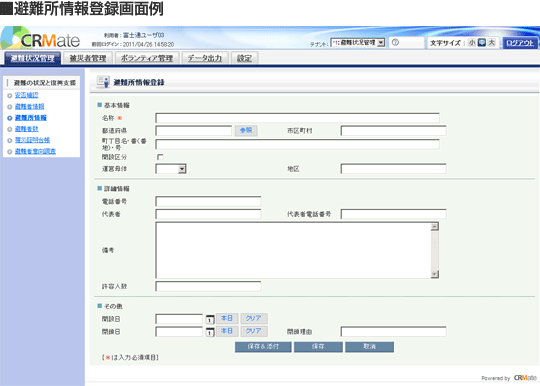
Task: Click クリア button for 開設日
Action: tap(253, 318)
